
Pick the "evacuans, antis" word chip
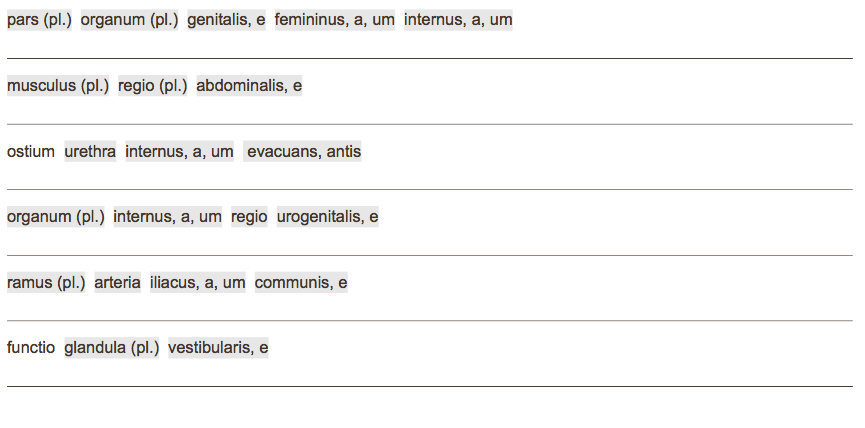(x=302, y=151)
